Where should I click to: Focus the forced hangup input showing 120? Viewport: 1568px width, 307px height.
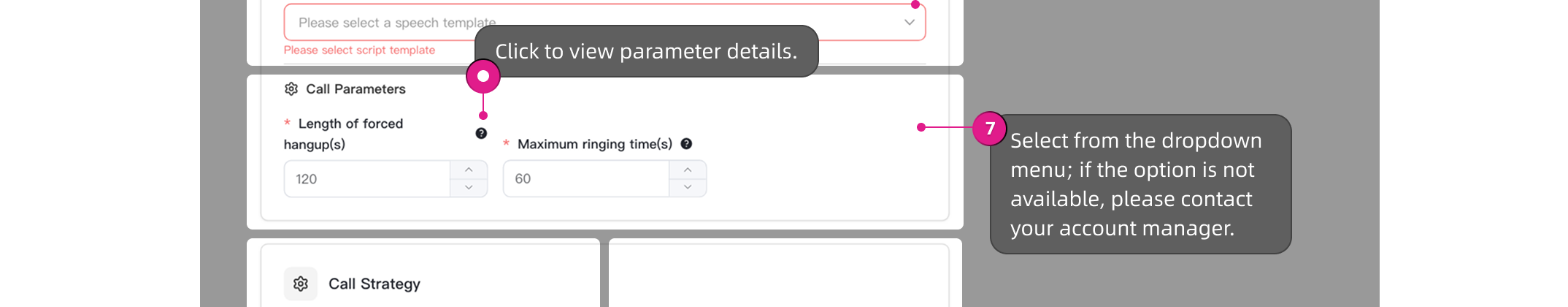366,179
